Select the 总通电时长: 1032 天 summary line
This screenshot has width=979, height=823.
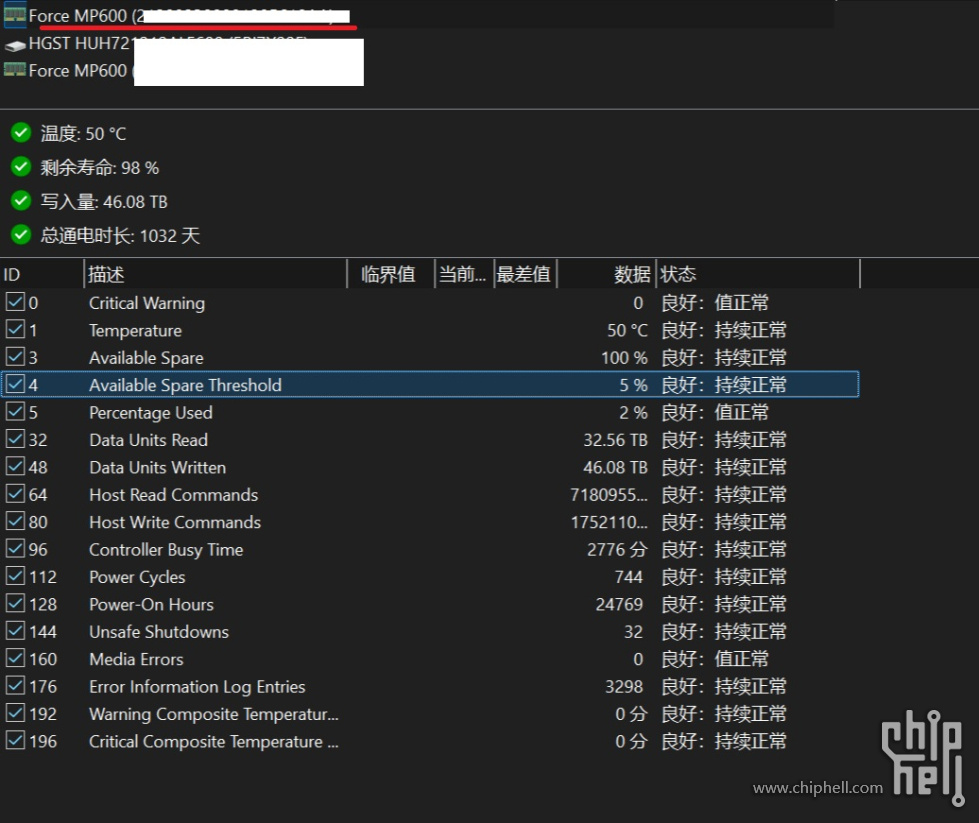[x=121, y=235]
